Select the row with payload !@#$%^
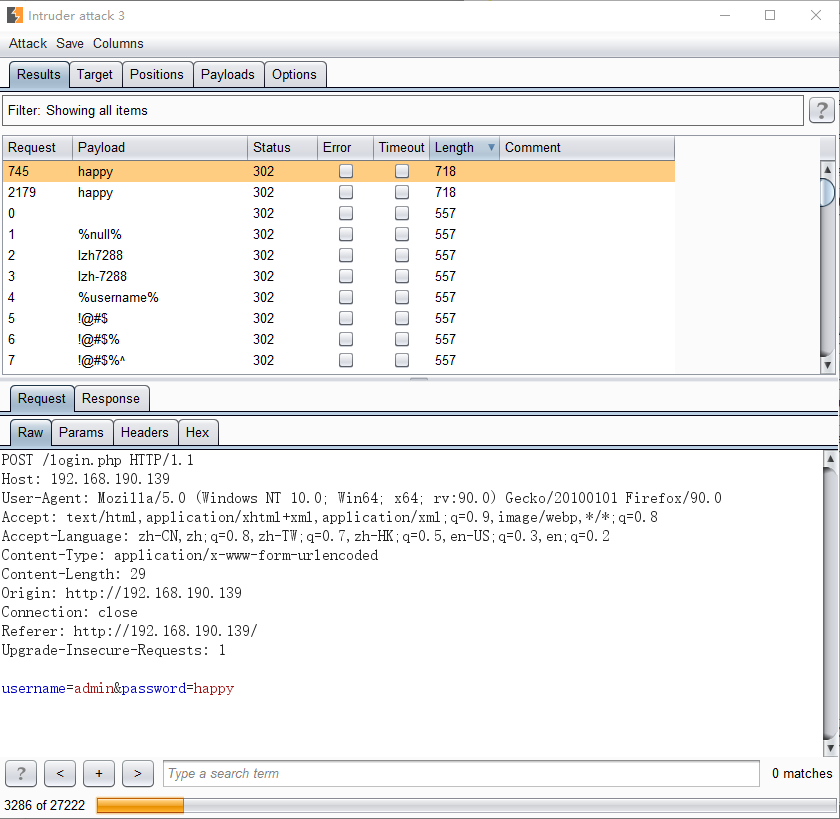Image resolution: width=840 pixels, height=819 pixels. click(x=339, y=360)
